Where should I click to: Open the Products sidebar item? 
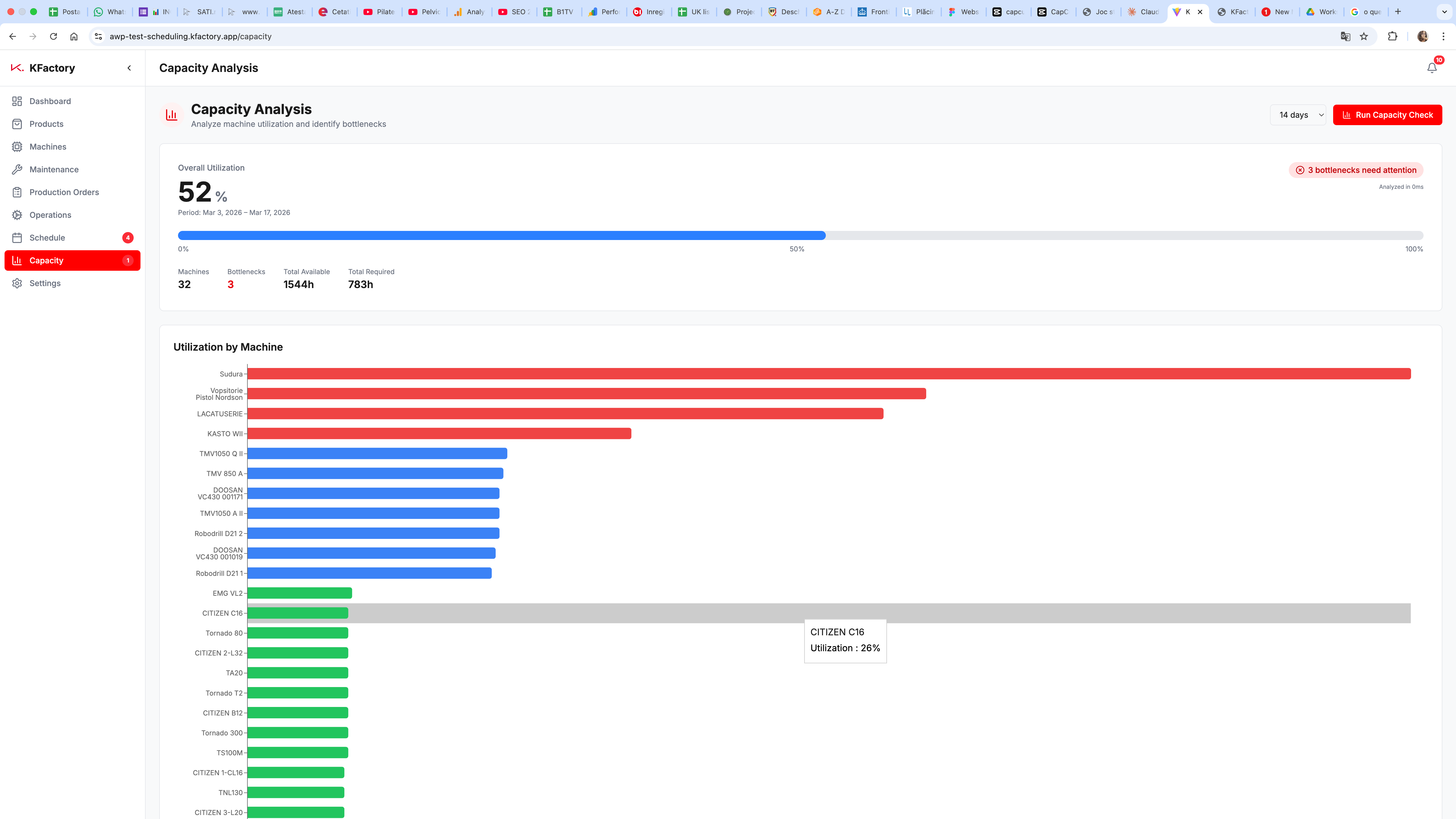(x=72, y=124)
